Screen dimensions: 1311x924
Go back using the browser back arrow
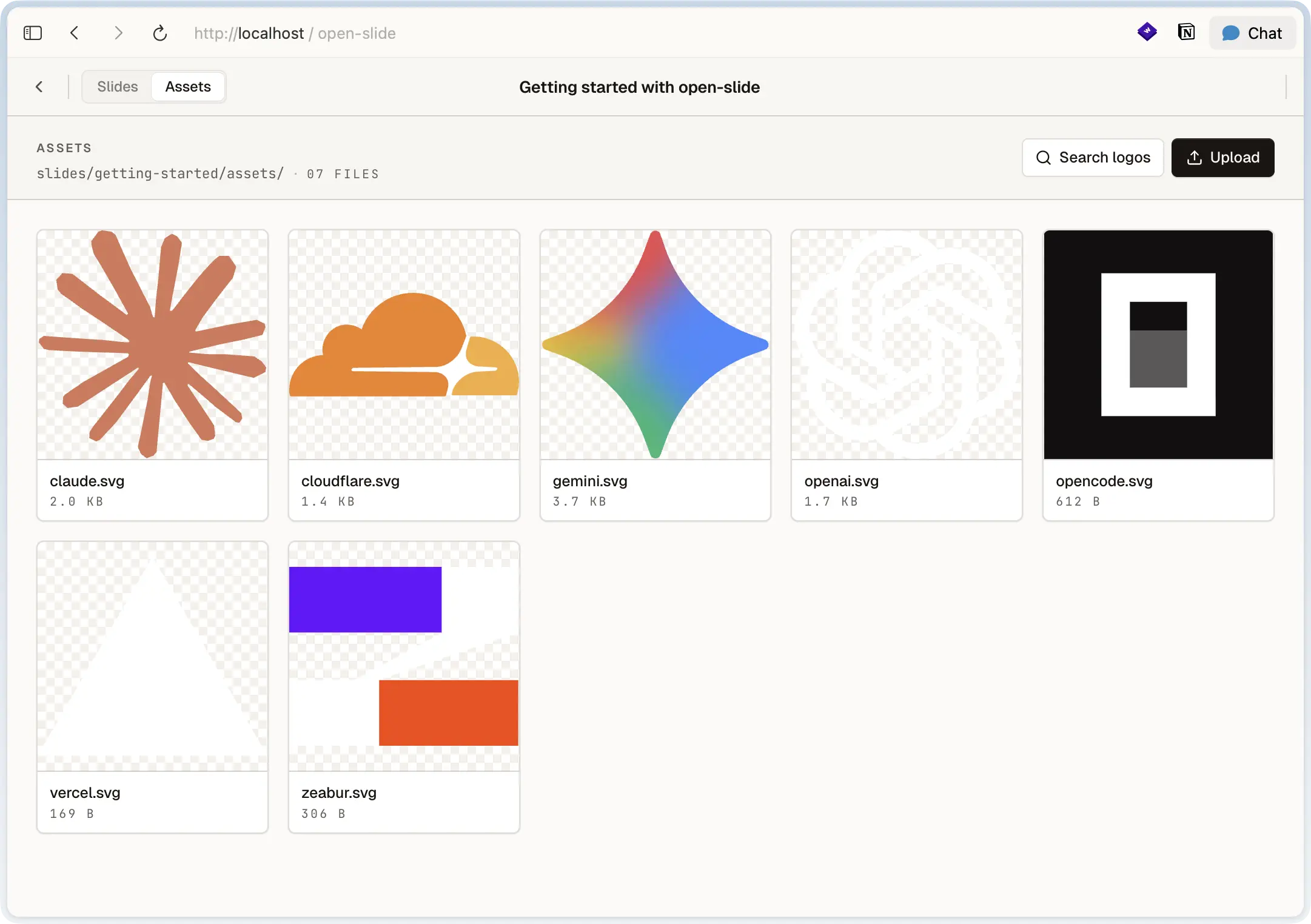(75, 33)
